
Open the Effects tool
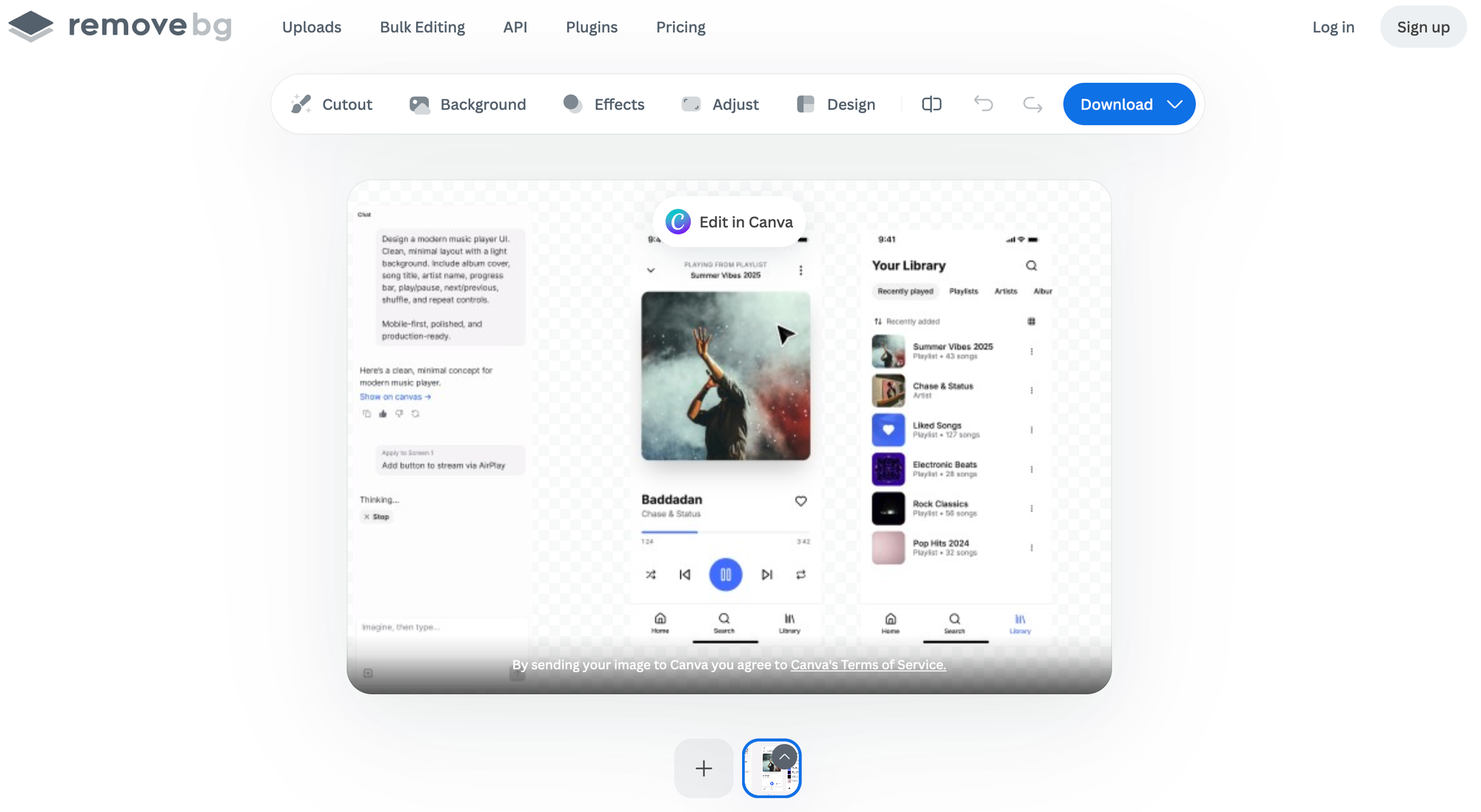[x=604, y=104]
